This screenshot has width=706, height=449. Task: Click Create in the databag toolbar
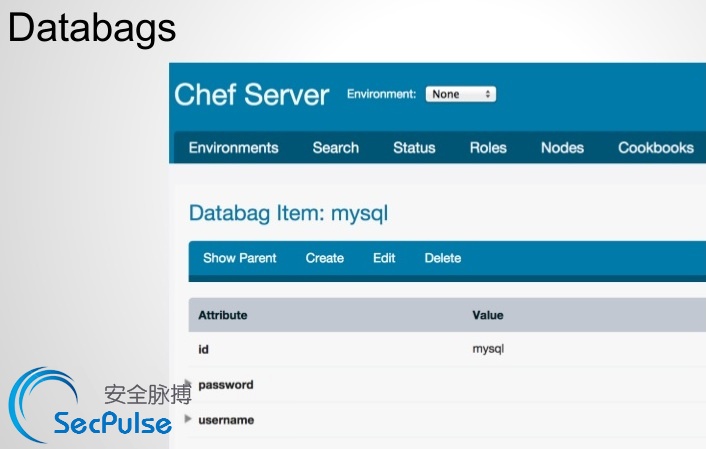click(324, 258)
